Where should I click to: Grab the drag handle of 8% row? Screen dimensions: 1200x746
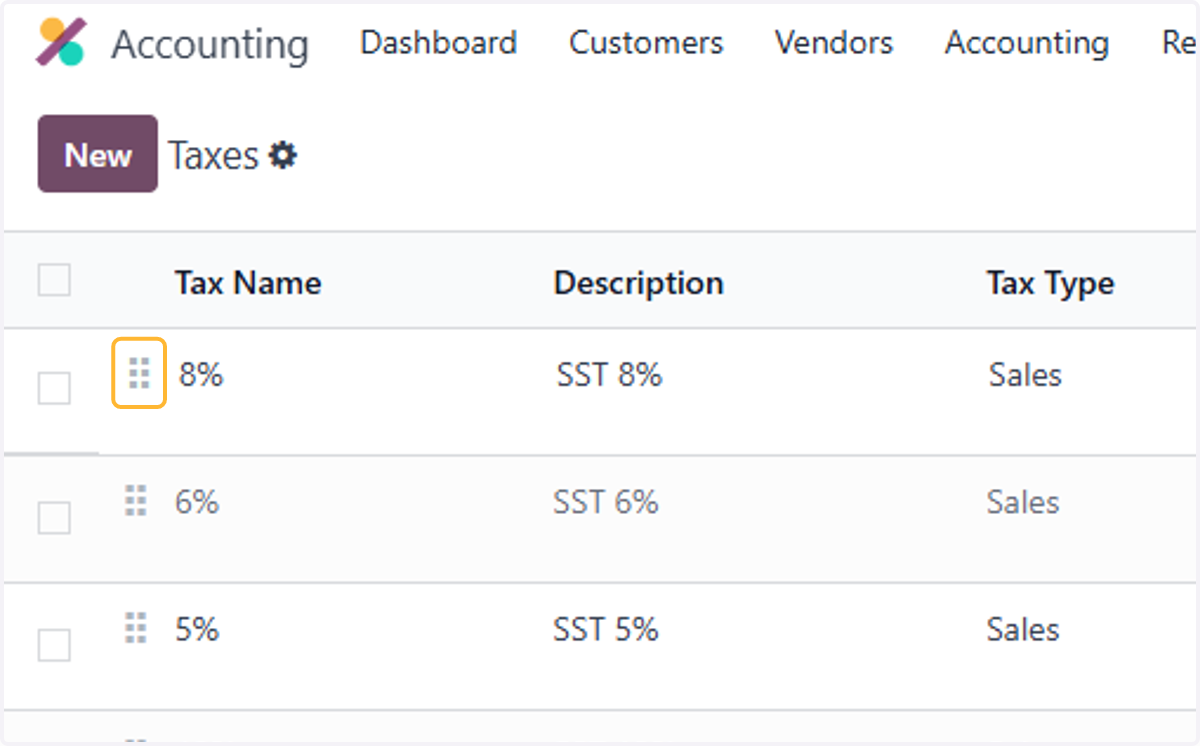[x=139, y=374]
